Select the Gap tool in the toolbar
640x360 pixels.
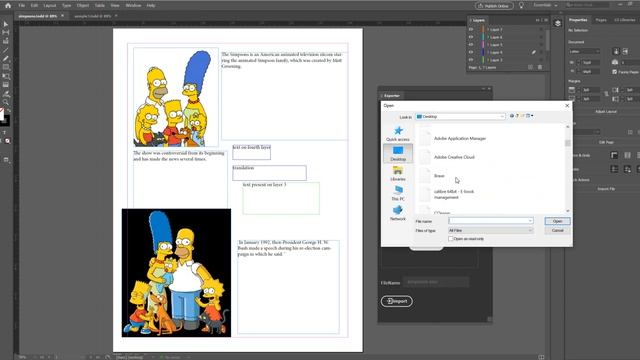click(x=6, y=33)
